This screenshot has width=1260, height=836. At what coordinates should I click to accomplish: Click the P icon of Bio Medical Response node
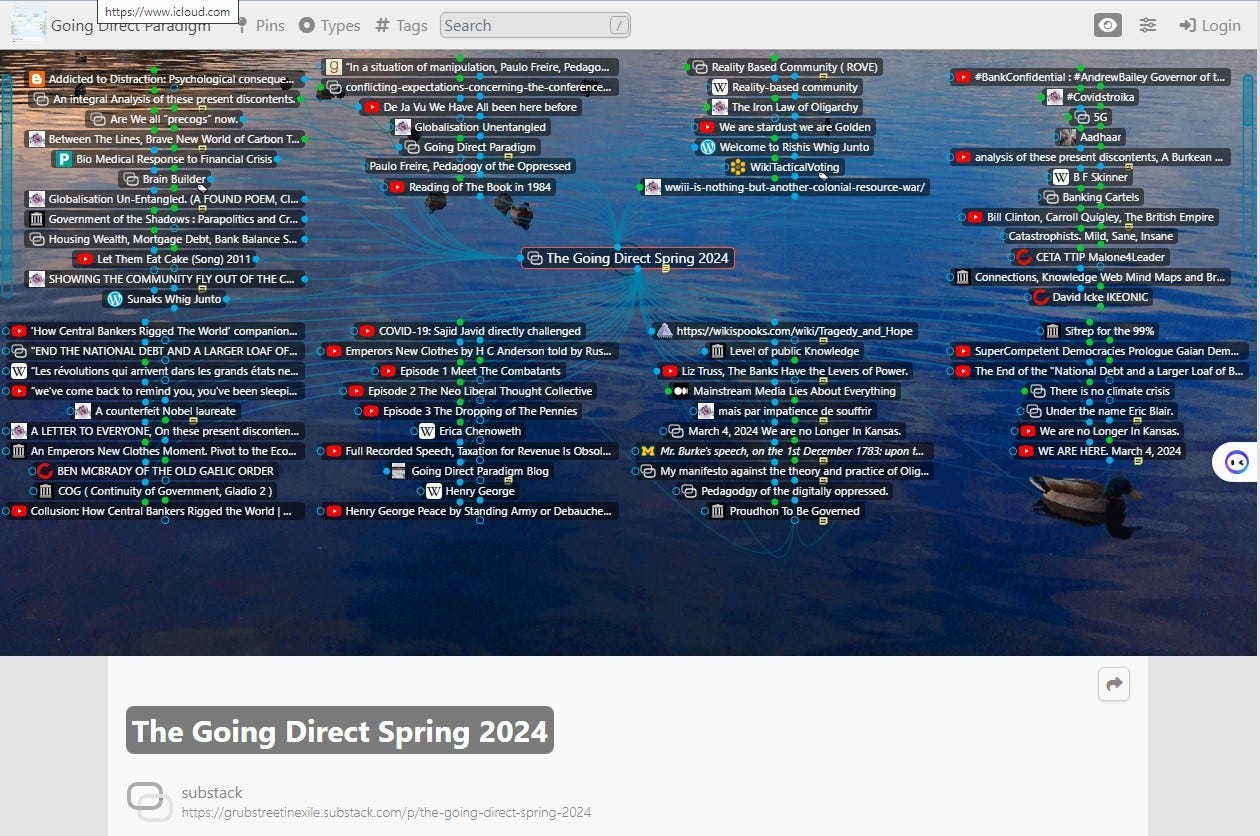[x=64, y=159]
